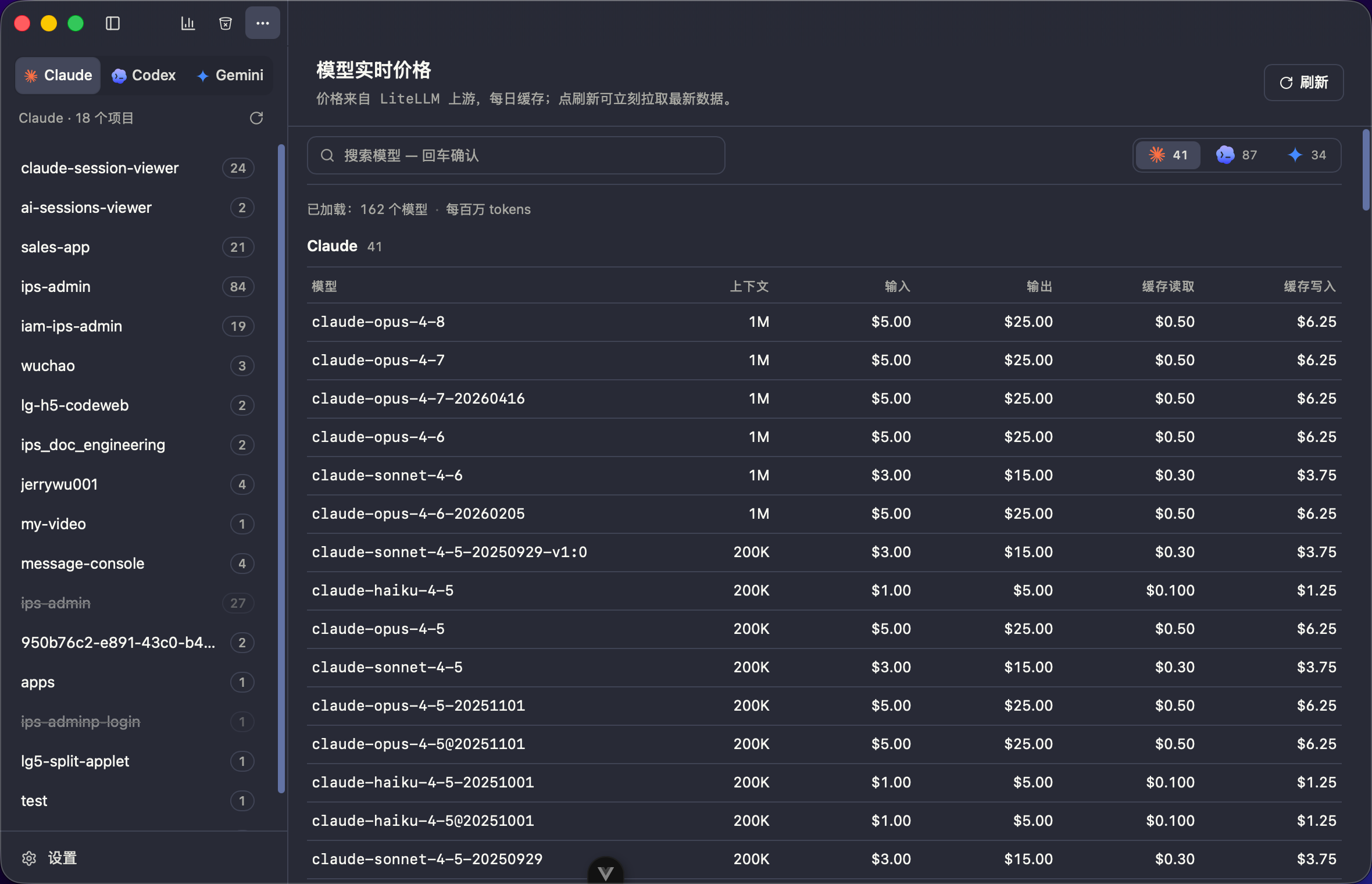This screenshot has width=1372, height=884.
Task: Click the Claude 41 section heading
Action: [345, 247]
